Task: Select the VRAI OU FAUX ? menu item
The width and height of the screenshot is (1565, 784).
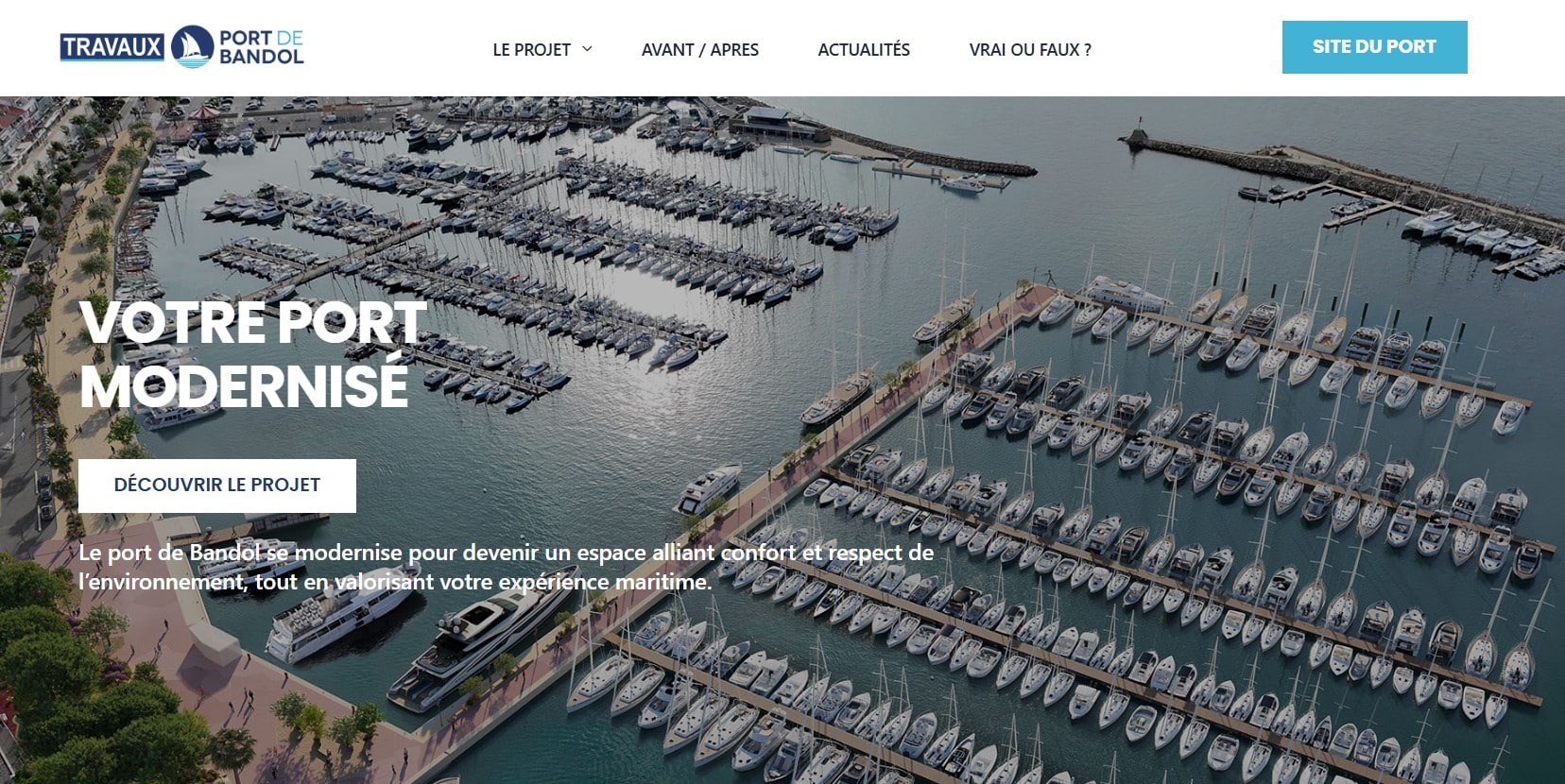Action: [x=1030, y=50]
